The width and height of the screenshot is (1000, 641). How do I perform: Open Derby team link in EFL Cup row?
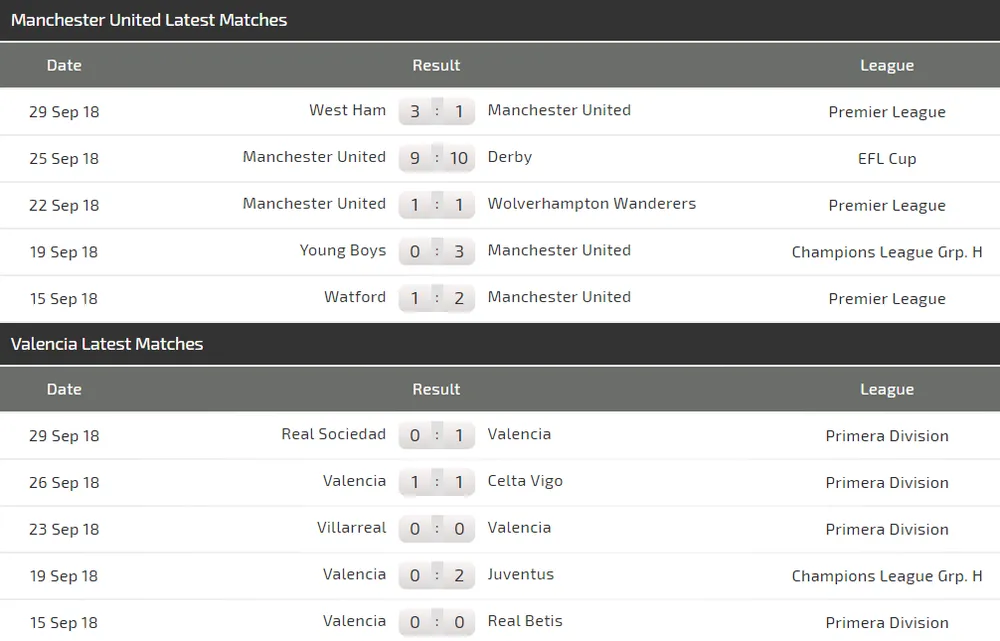pyautogui.click(x=510, y=158)
